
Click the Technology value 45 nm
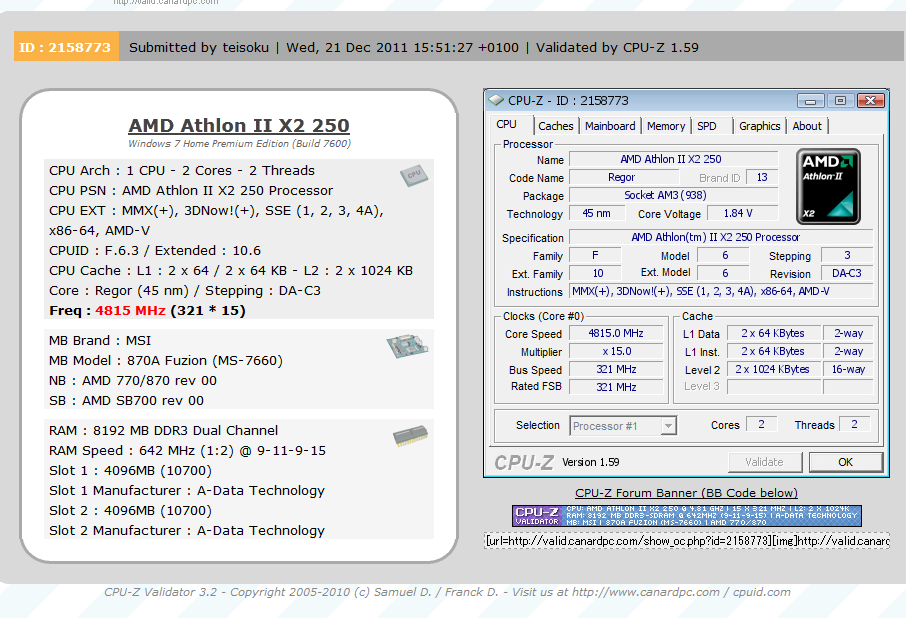(x=597, y=213)
